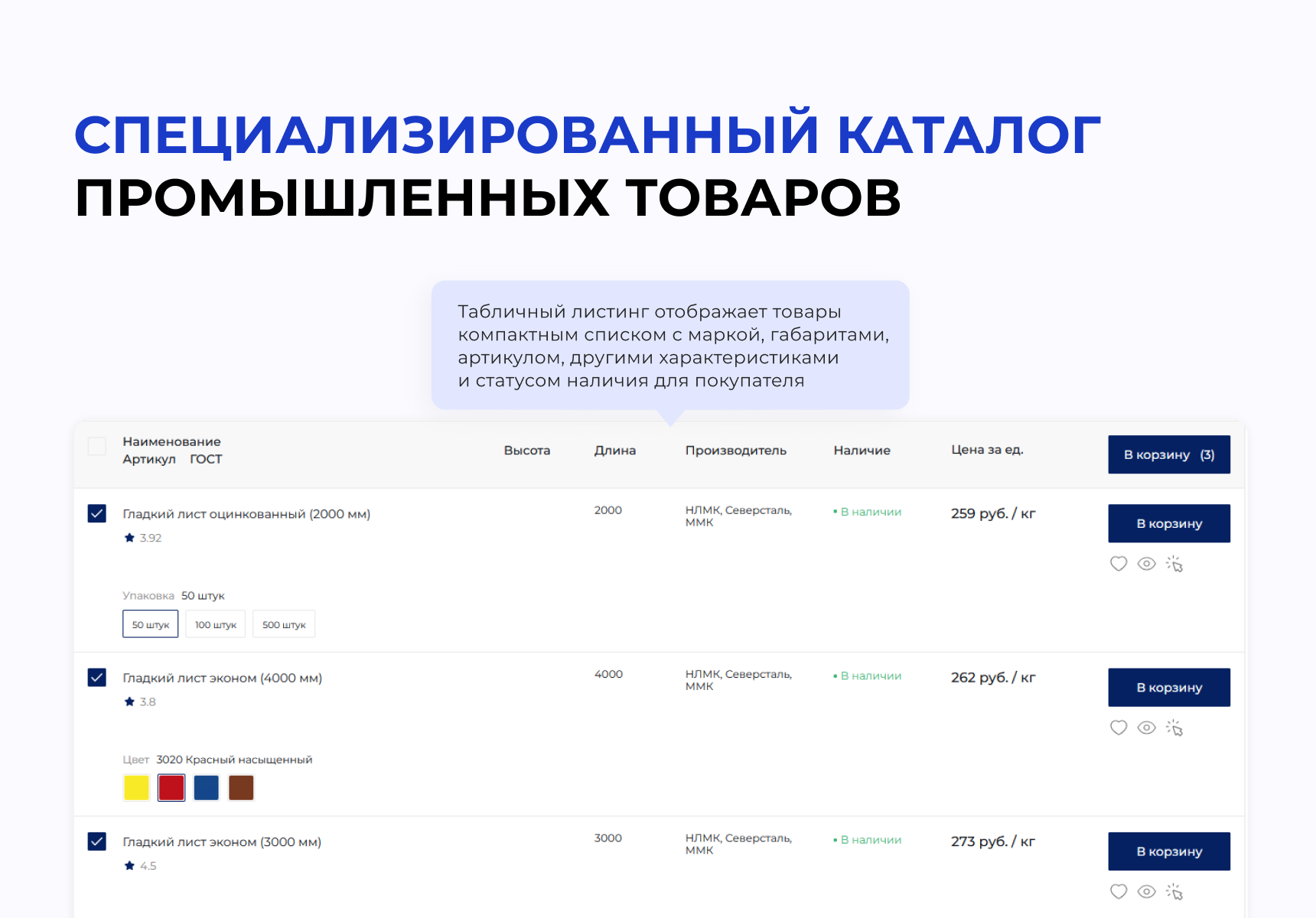
Task: Toggle select-all checkbox in table header
Action: click(97, 447)
